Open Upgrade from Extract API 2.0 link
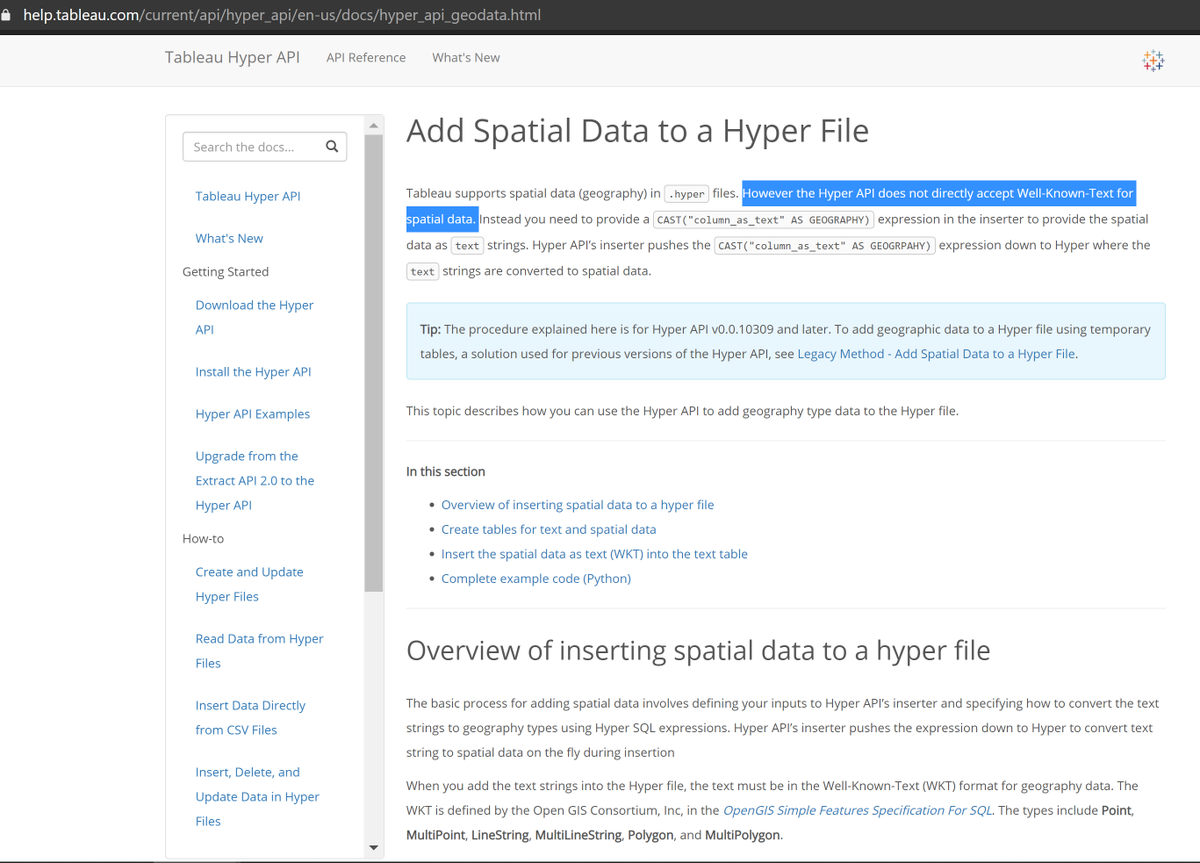Viewport: 1200px width, 863px height. (x=255, y=481)
